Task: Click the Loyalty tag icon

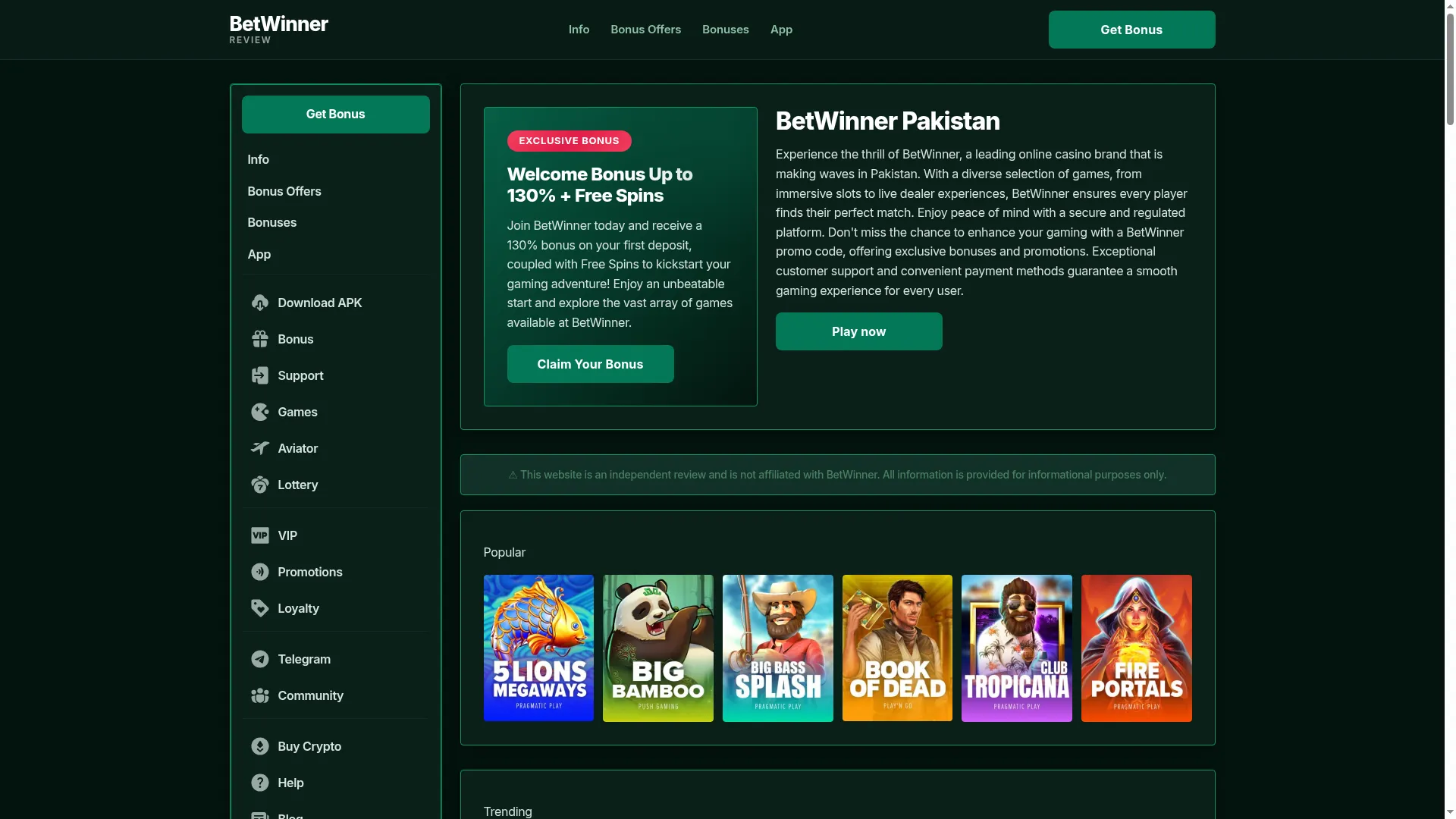Action: 259,608
